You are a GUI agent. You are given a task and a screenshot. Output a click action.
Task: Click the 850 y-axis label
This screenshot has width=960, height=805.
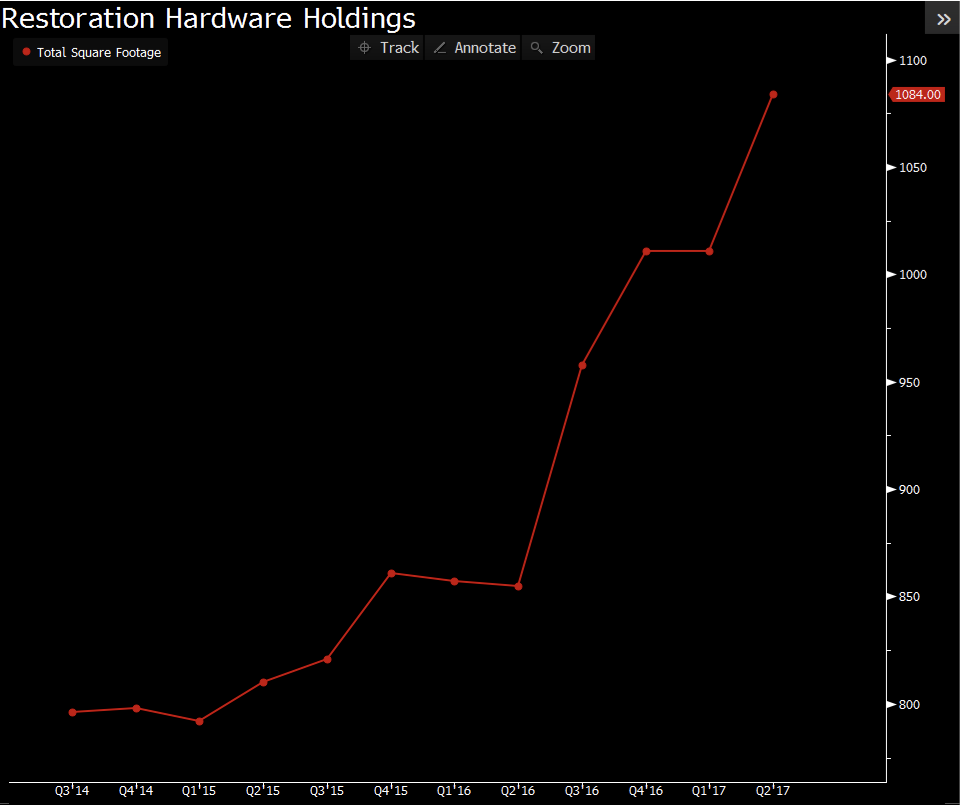coord(909,597)
